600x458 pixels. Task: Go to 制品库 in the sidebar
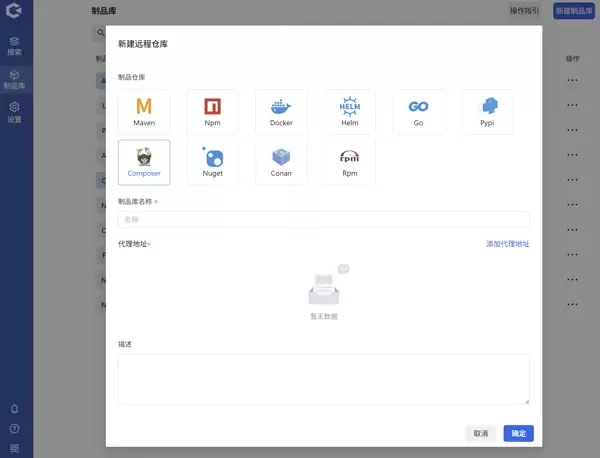tap(14, 79)
